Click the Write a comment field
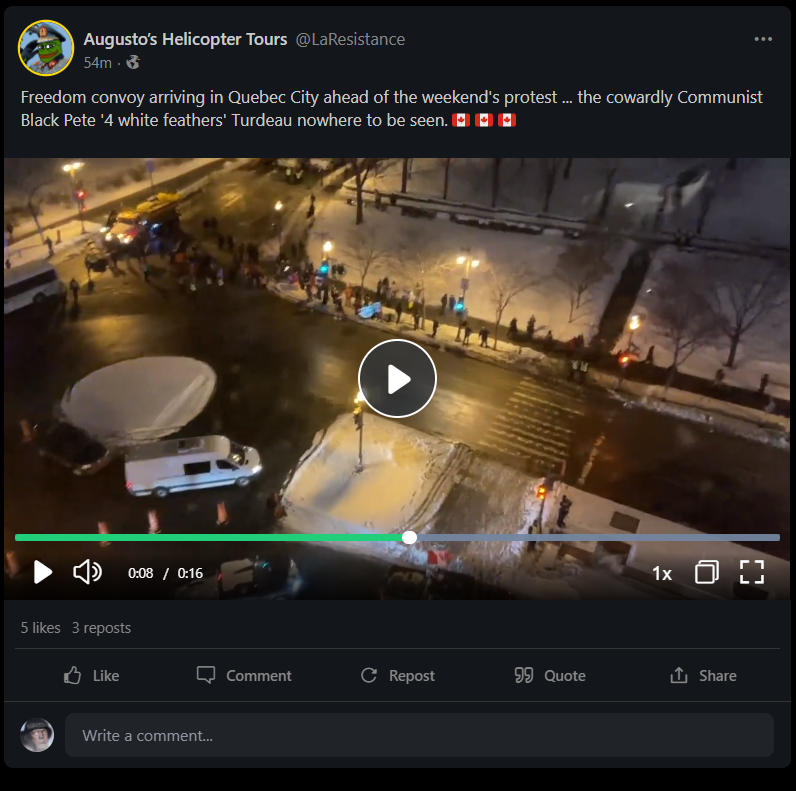Viewport: 796px width, 791px height. point(419,735)
